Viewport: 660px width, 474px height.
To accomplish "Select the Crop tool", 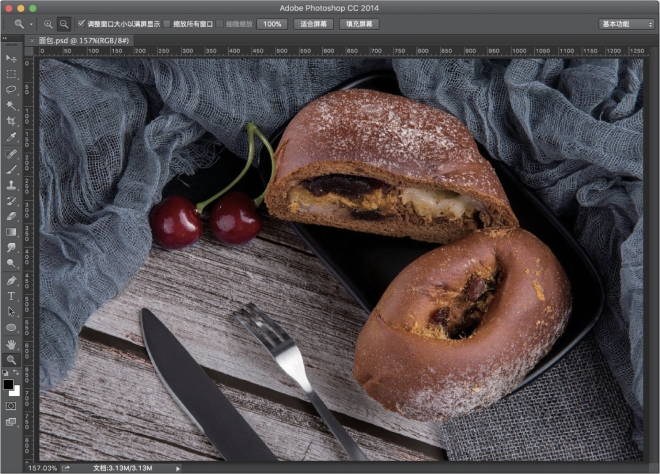I will point(11,121).
